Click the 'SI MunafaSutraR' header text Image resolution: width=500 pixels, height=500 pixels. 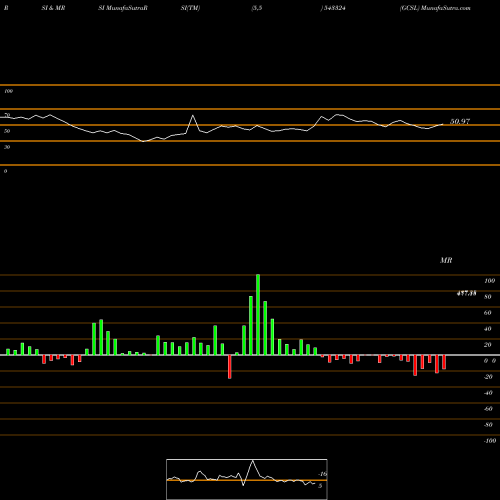(x=123, y=8)
